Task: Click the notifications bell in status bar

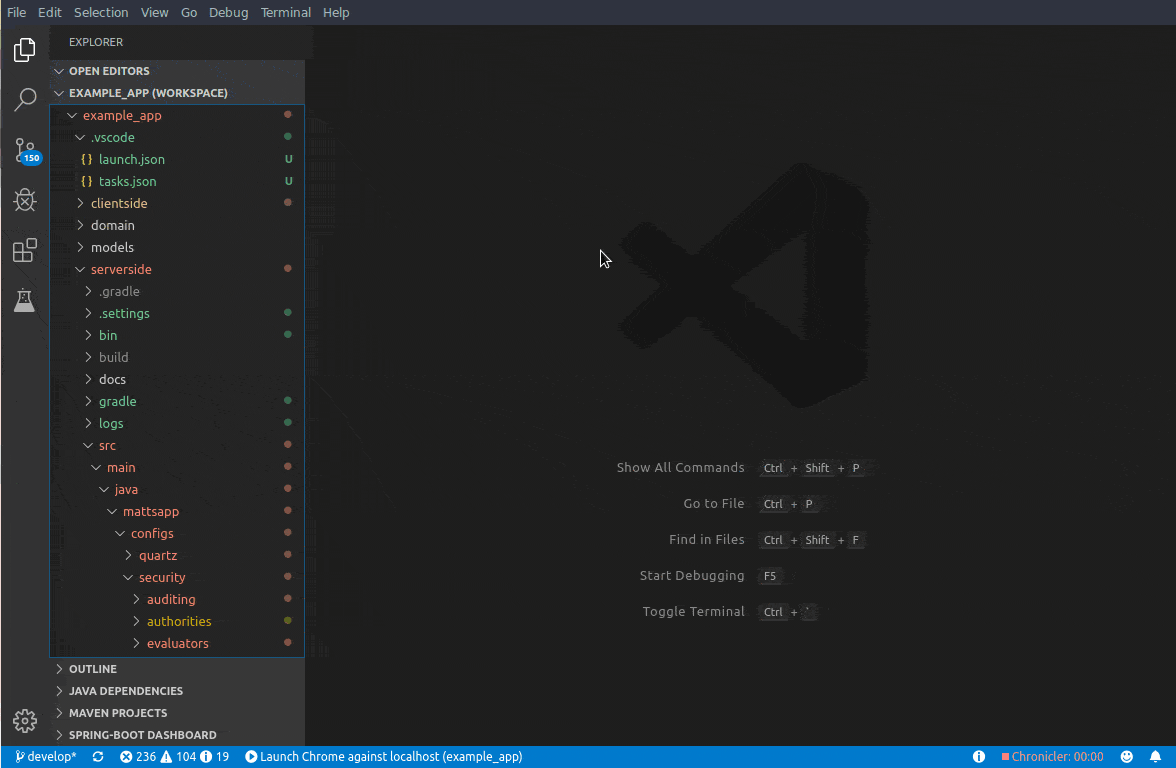Action: pyautogui.click(x=1155, y=757)
